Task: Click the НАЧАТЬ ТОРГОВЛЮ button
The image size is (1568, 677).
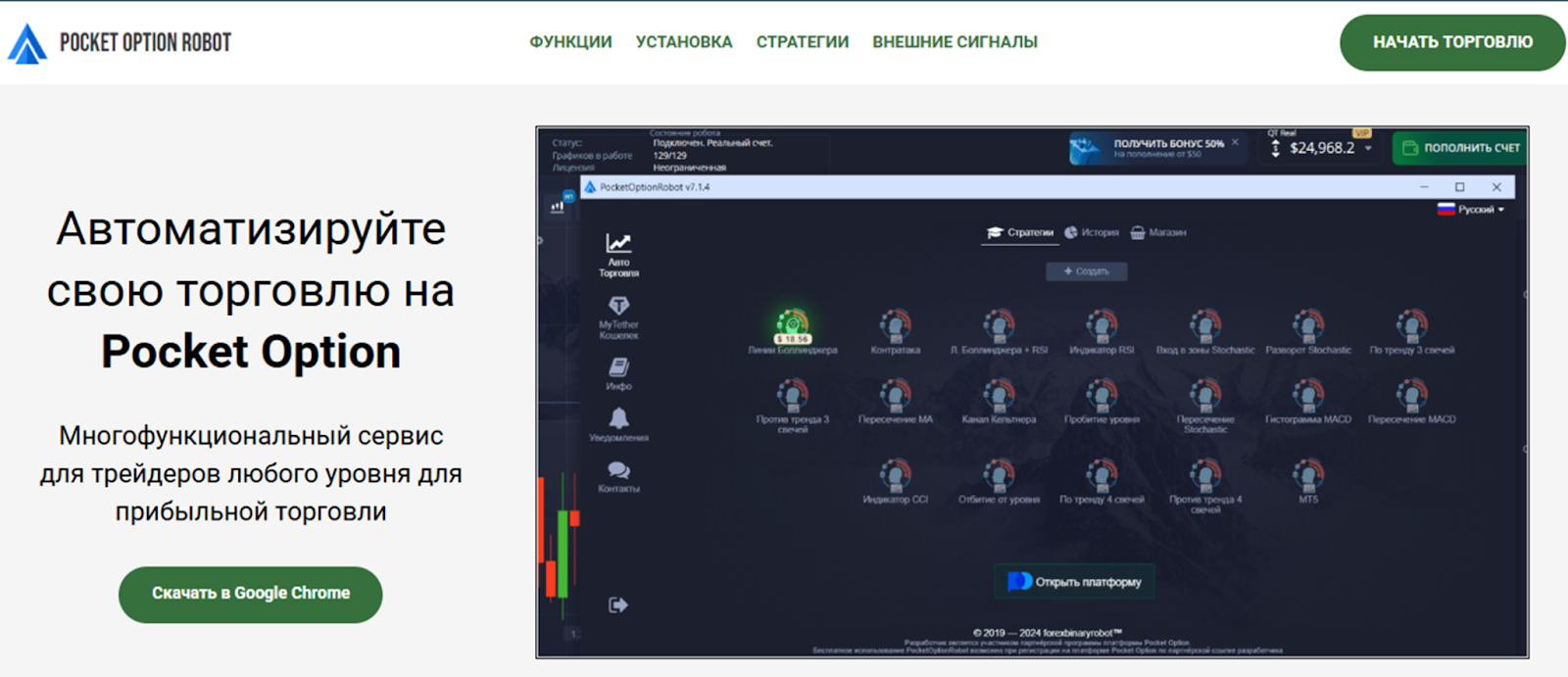Action: tap(1452, 42)
